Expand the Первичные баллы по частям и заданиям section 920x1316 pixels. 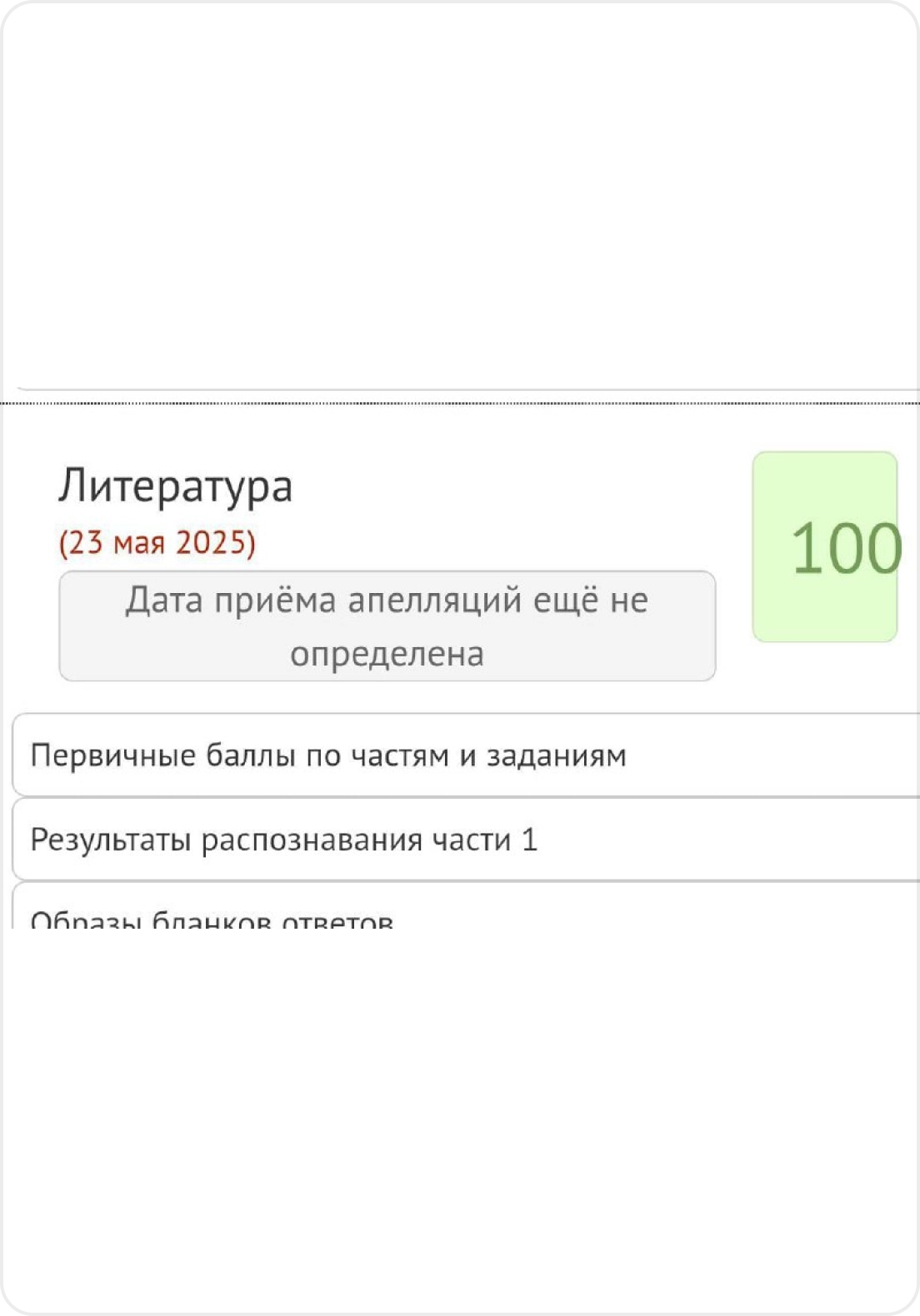point(329,754)
